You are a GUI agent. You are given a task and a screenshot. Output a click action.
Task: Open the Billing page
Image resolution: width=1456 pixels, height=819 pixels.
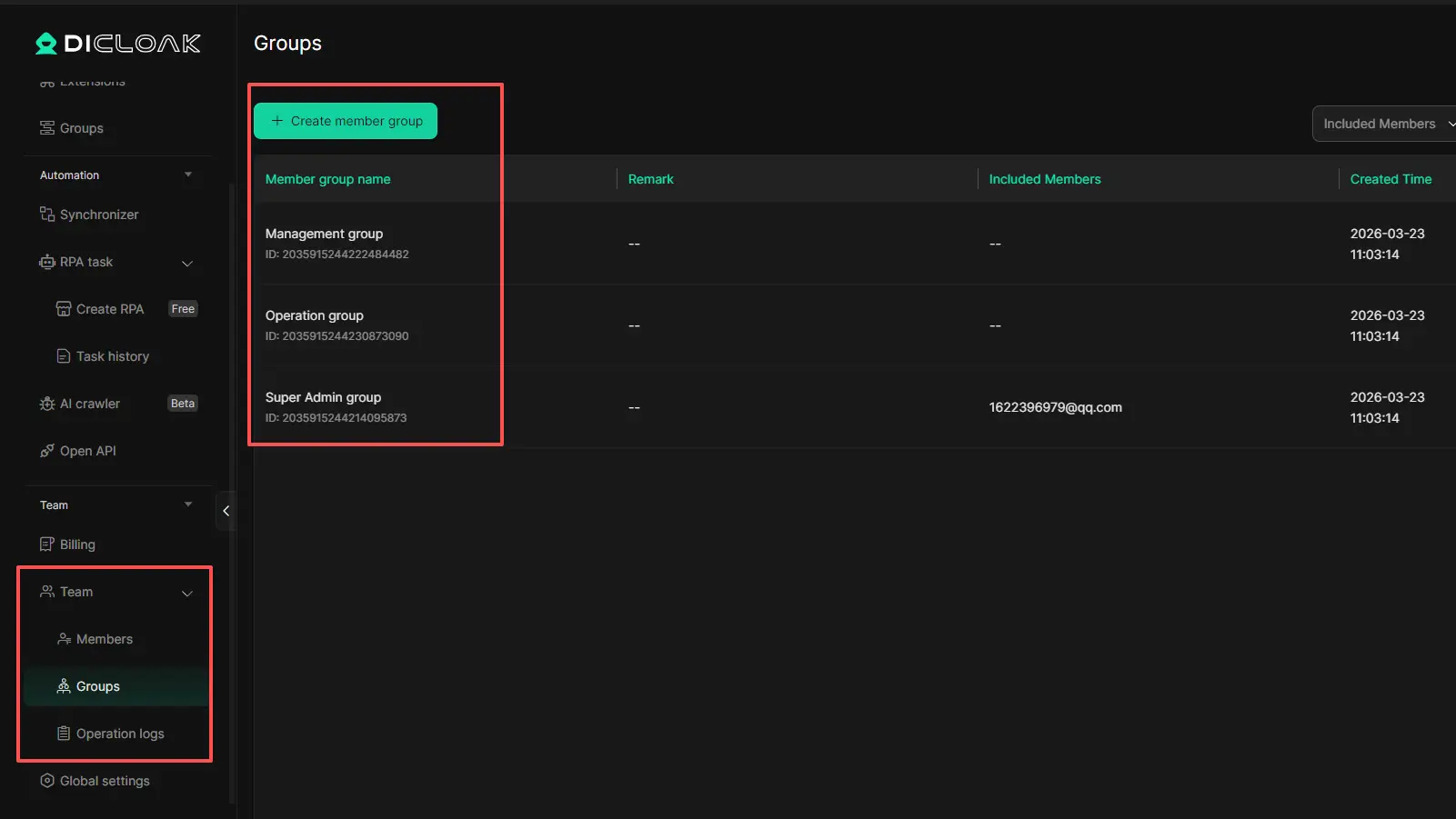pyautogui.click(x=77, y=544)
